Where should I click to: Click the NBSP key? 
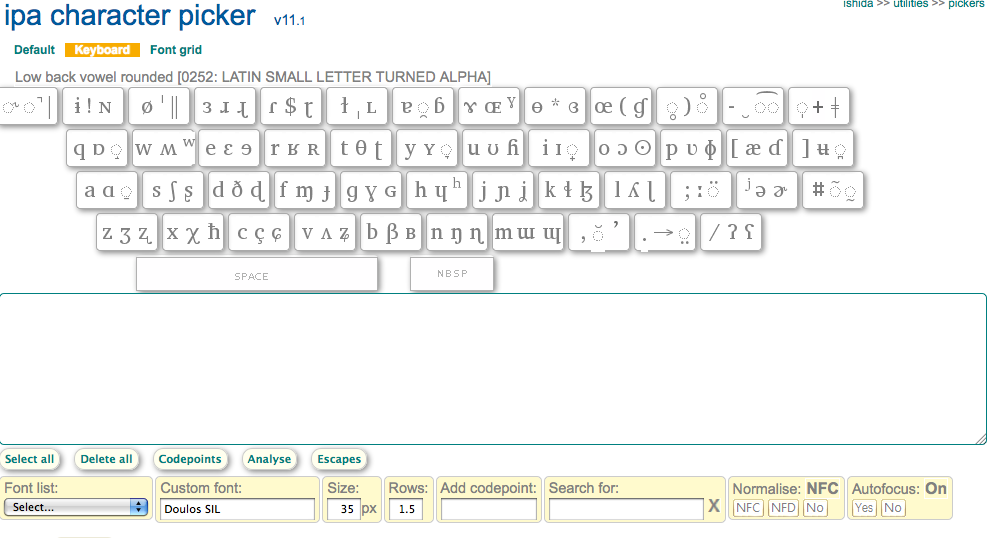pos(452,274)
